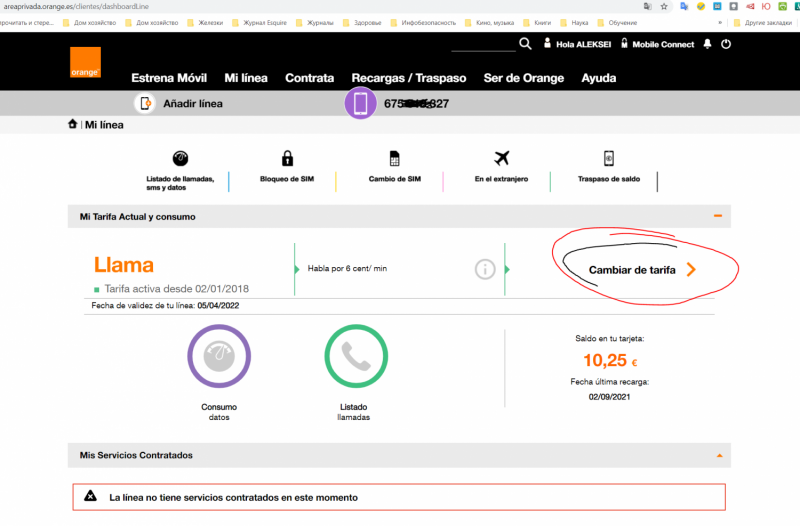Click the search input field in header
Image resolution: width=800 pixels, height=526 pixels.
click(x=483, y=45)
